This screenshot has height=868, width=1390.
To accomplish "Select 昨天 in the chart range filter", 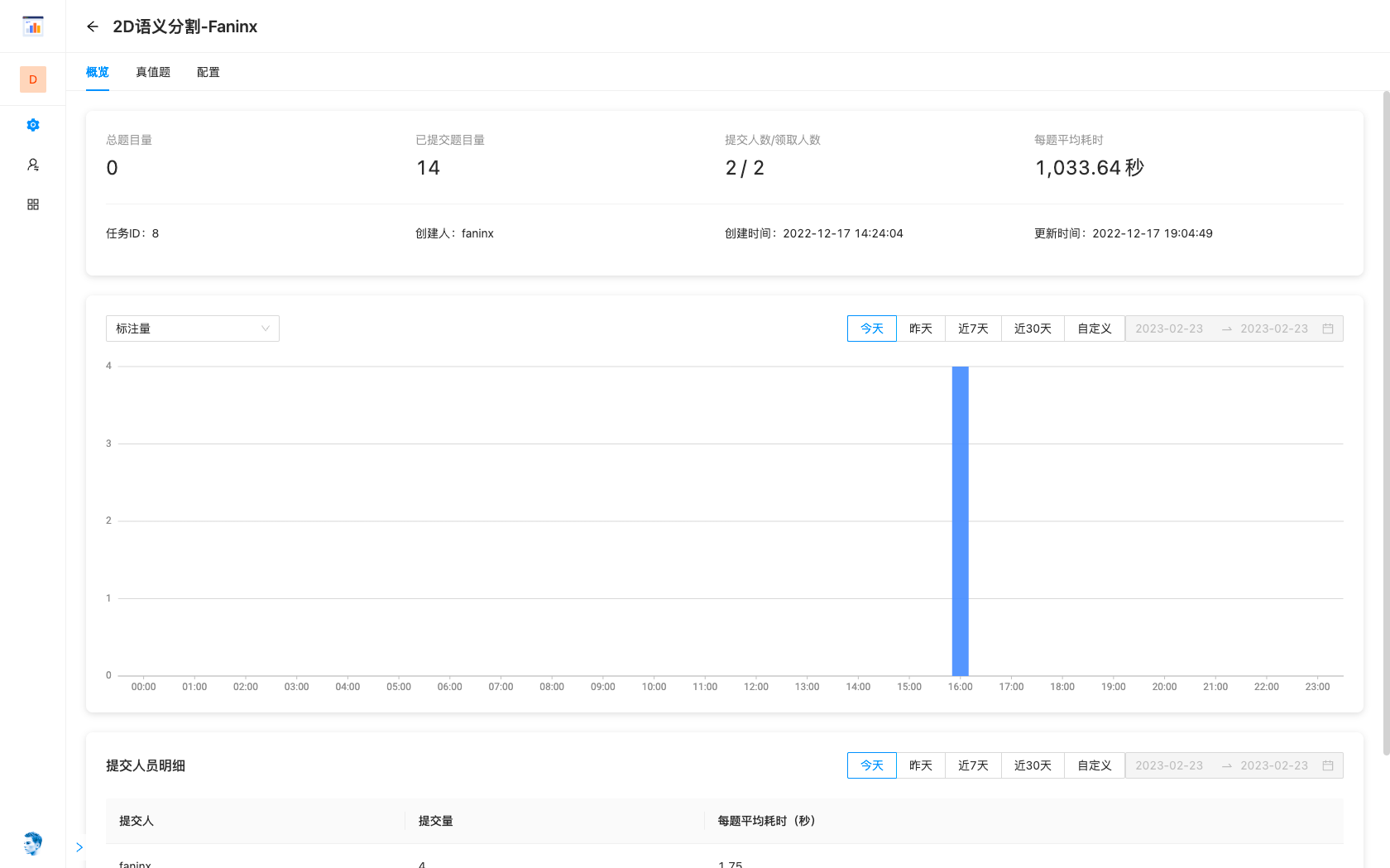I will 921,328.
